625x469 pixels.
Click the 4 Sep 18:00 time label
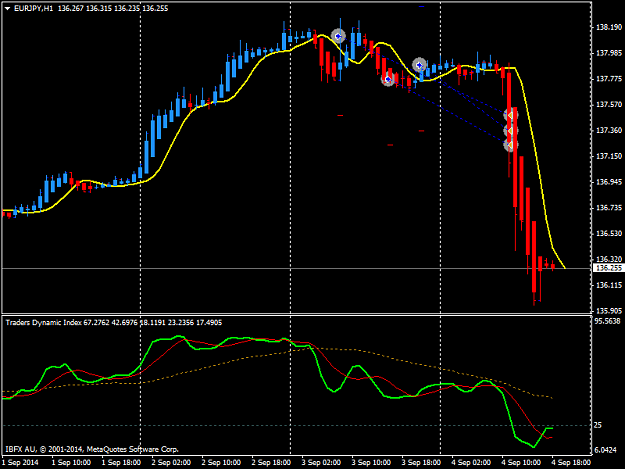[571, 462]
